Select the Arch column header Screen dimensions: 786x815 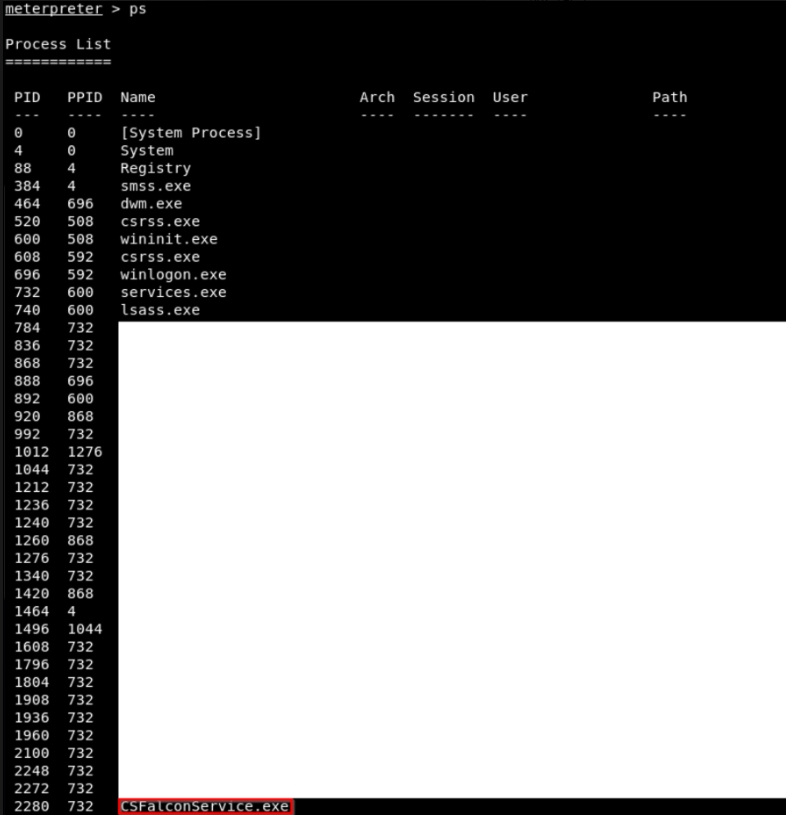pos(377,97)
